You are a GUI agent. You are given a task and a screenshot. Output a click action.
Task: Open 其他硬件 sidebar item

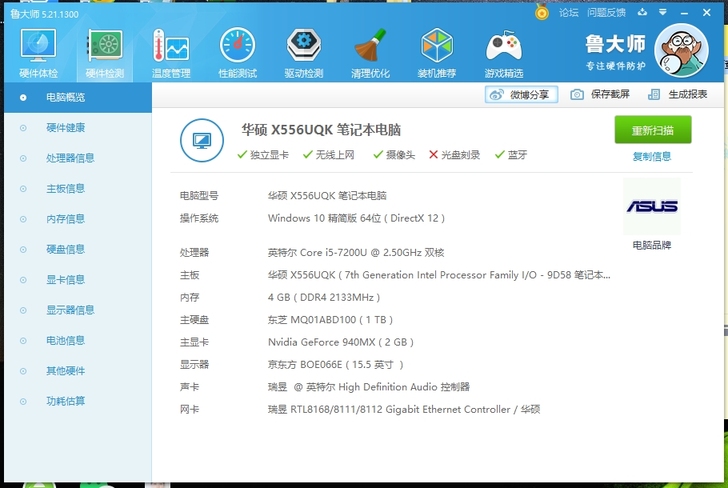[78, 371]
